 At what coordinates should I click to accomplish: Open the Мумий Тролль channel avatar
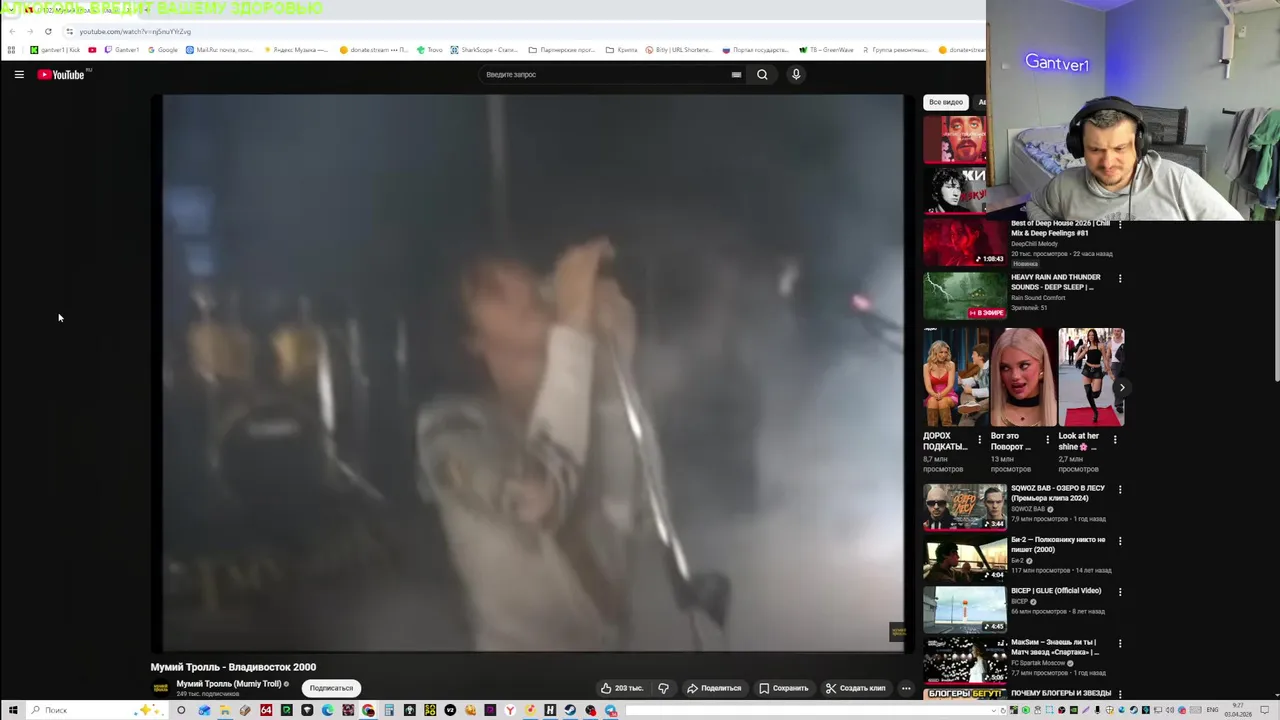160,688
